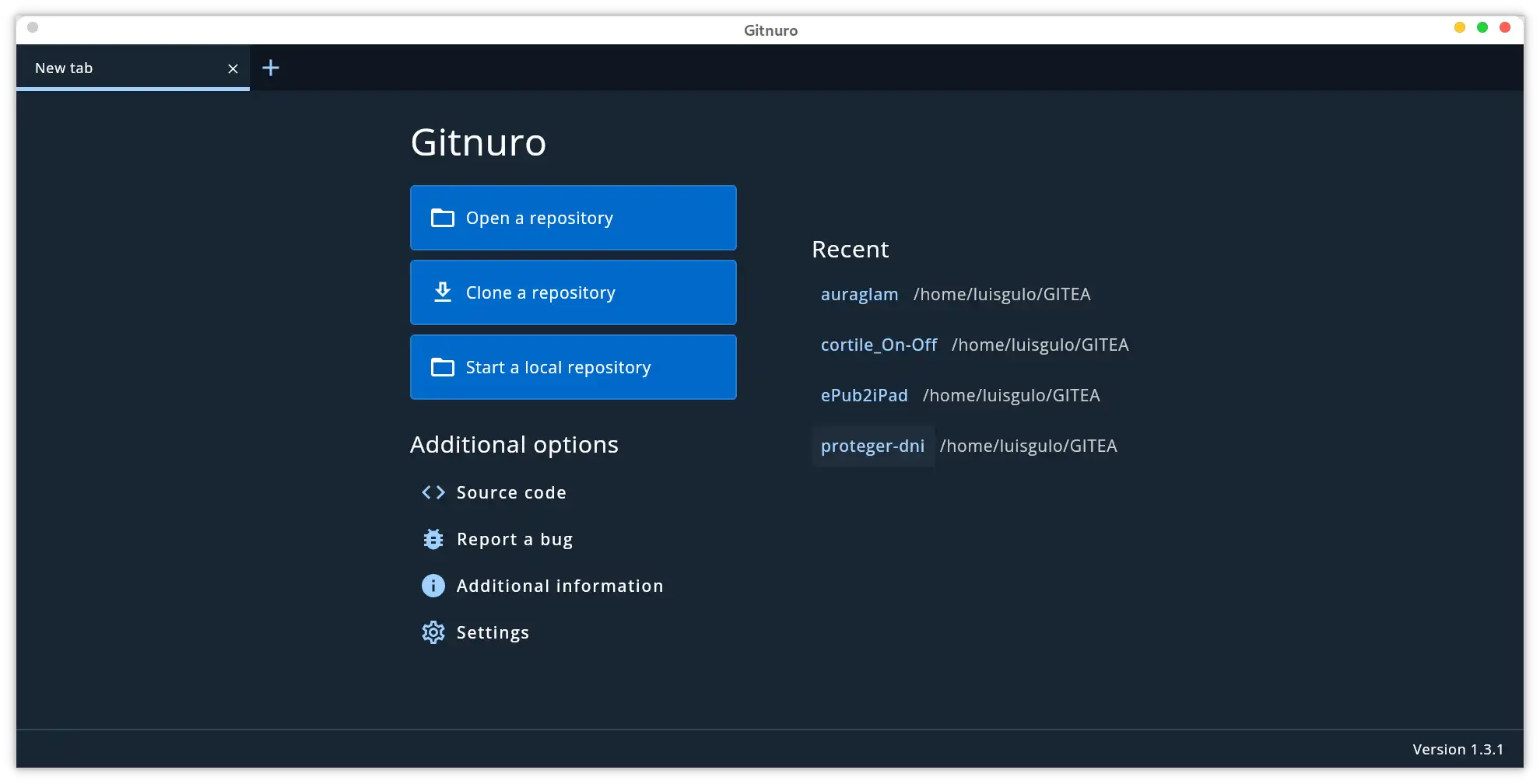The width and height of the screenshot is (1540, 784).
Task: Click the green maximize window button
Action: (1482, 27)
